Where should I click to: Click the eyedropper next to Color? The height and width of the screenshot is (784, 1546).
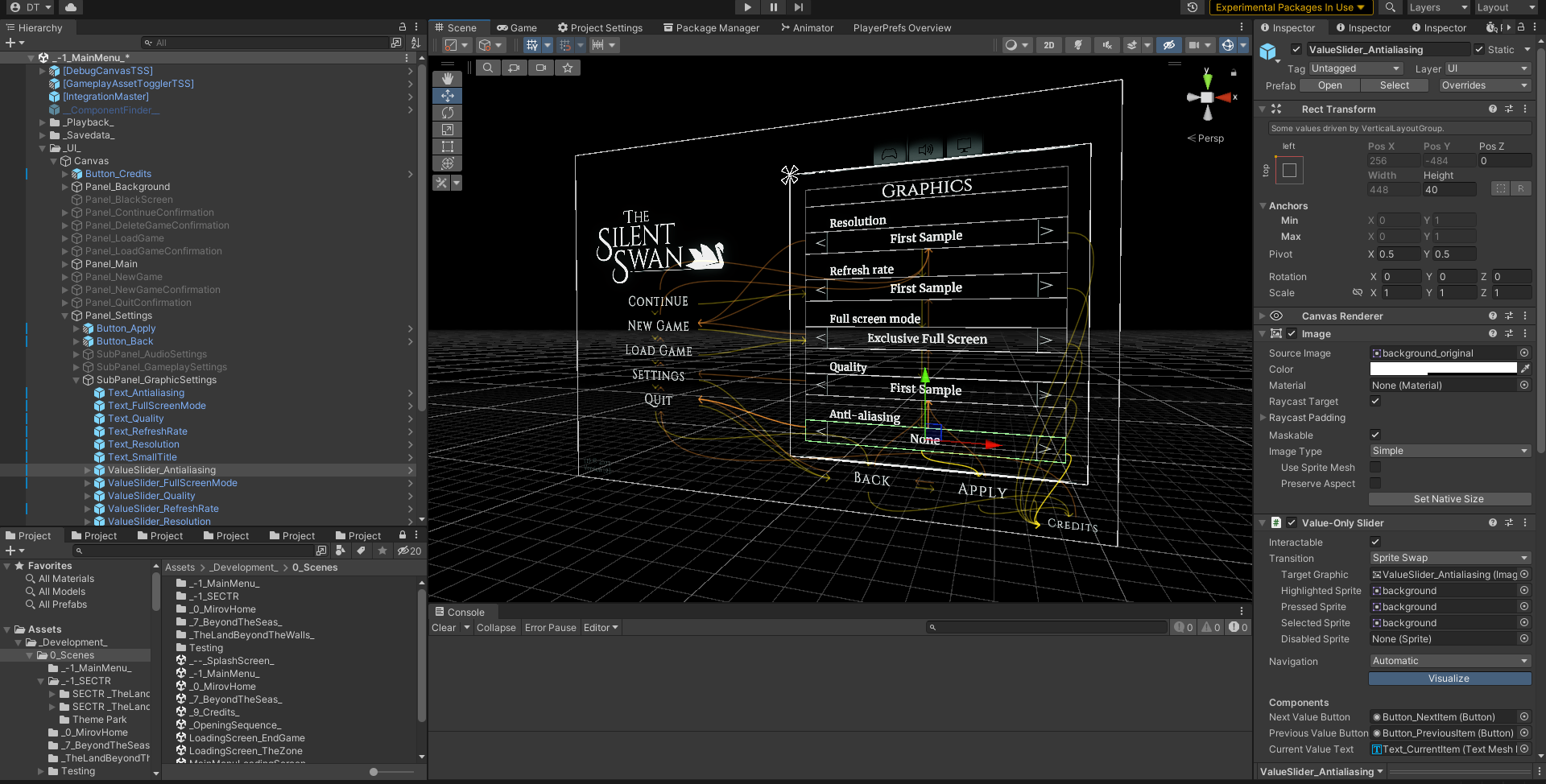point(1525,369)
